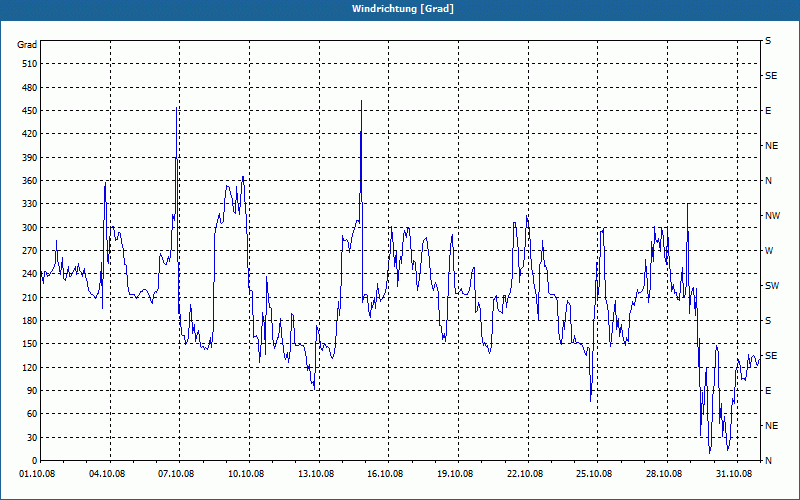Click the 510 value on the degree axis
Image resolution: width=800 pixels, height=500 pixels.
coord(30,64)
